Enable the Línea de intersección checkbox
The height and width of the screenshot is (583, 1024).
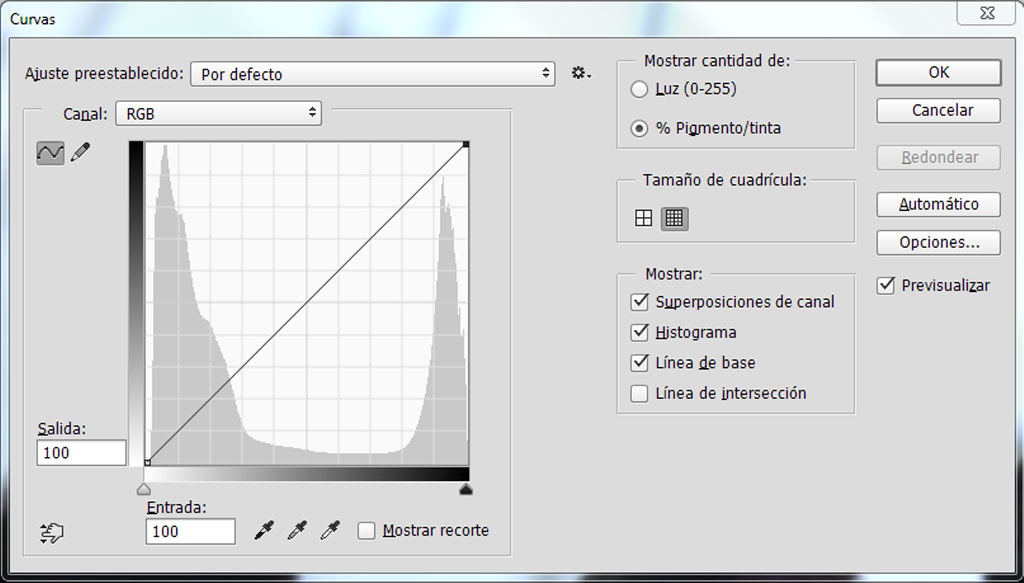pos(639,393)
